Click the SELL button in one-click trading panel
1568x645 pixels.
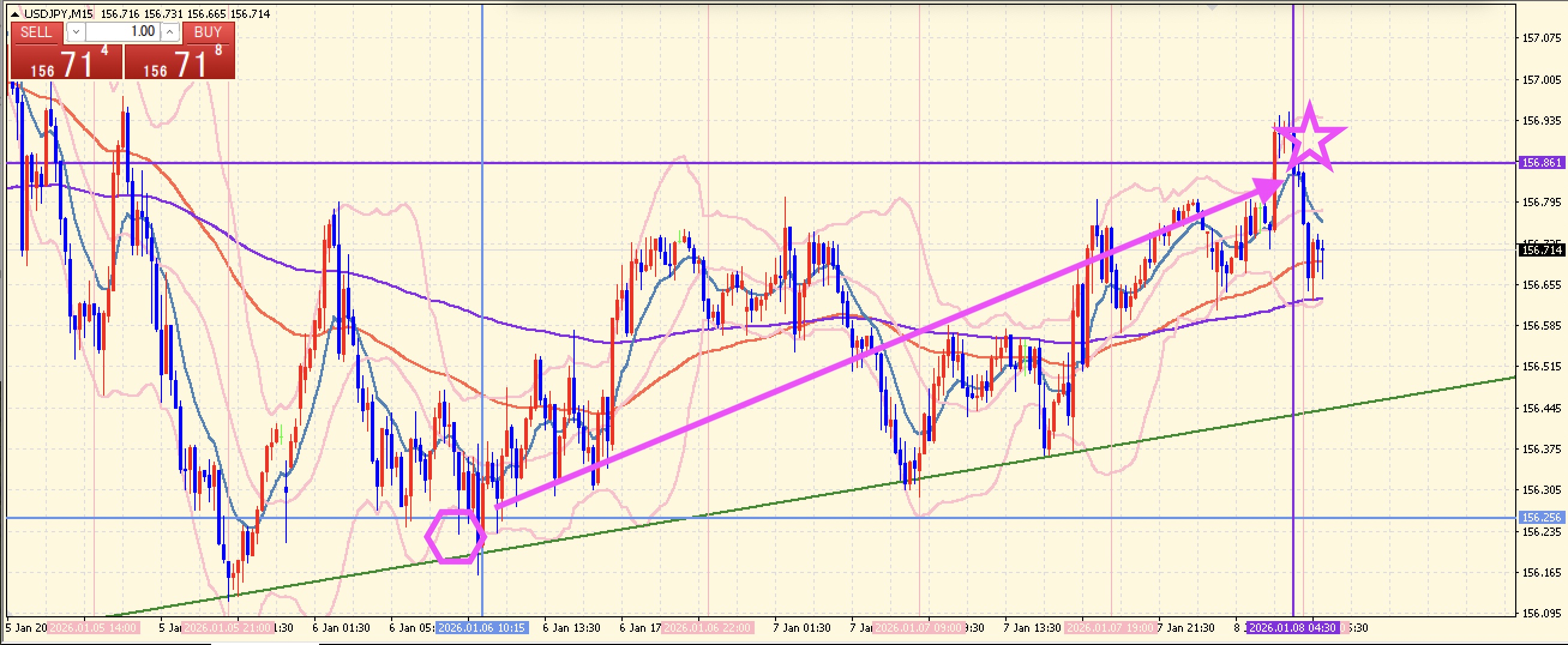tap(37, 32)
